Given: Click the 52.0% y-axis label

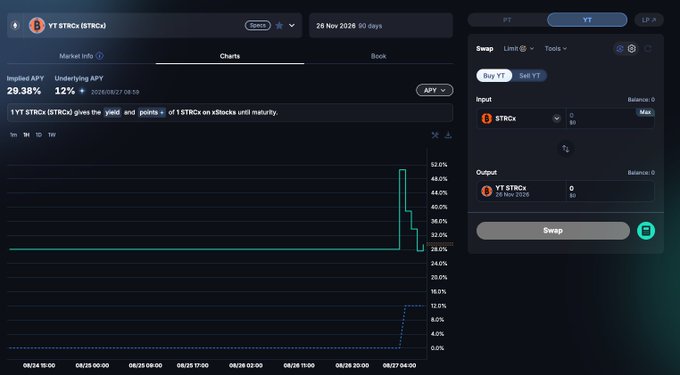Looking at the screenshot, I should click(439, 165).
